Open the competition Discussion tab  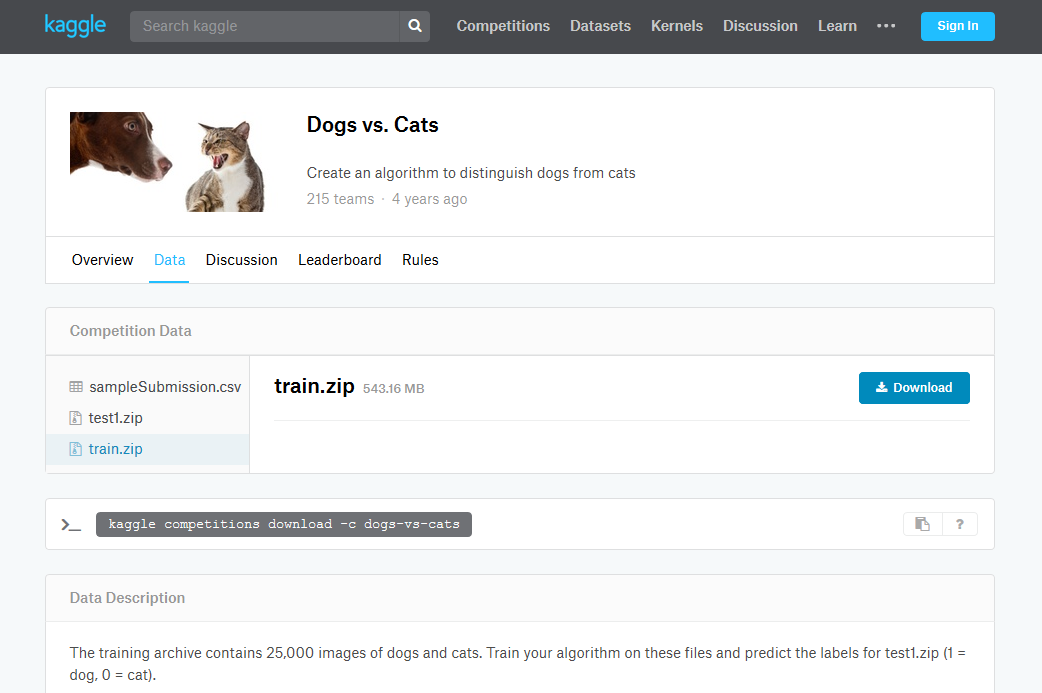click(241, 260)
